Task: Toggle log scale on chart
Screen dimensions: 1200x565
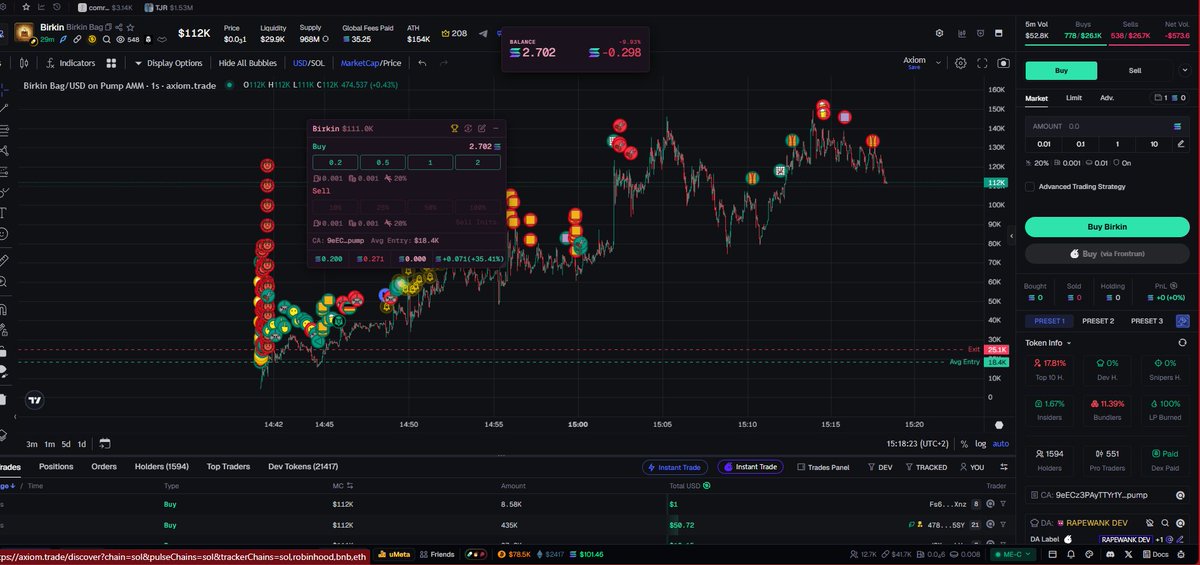Action: coord(980,444)
